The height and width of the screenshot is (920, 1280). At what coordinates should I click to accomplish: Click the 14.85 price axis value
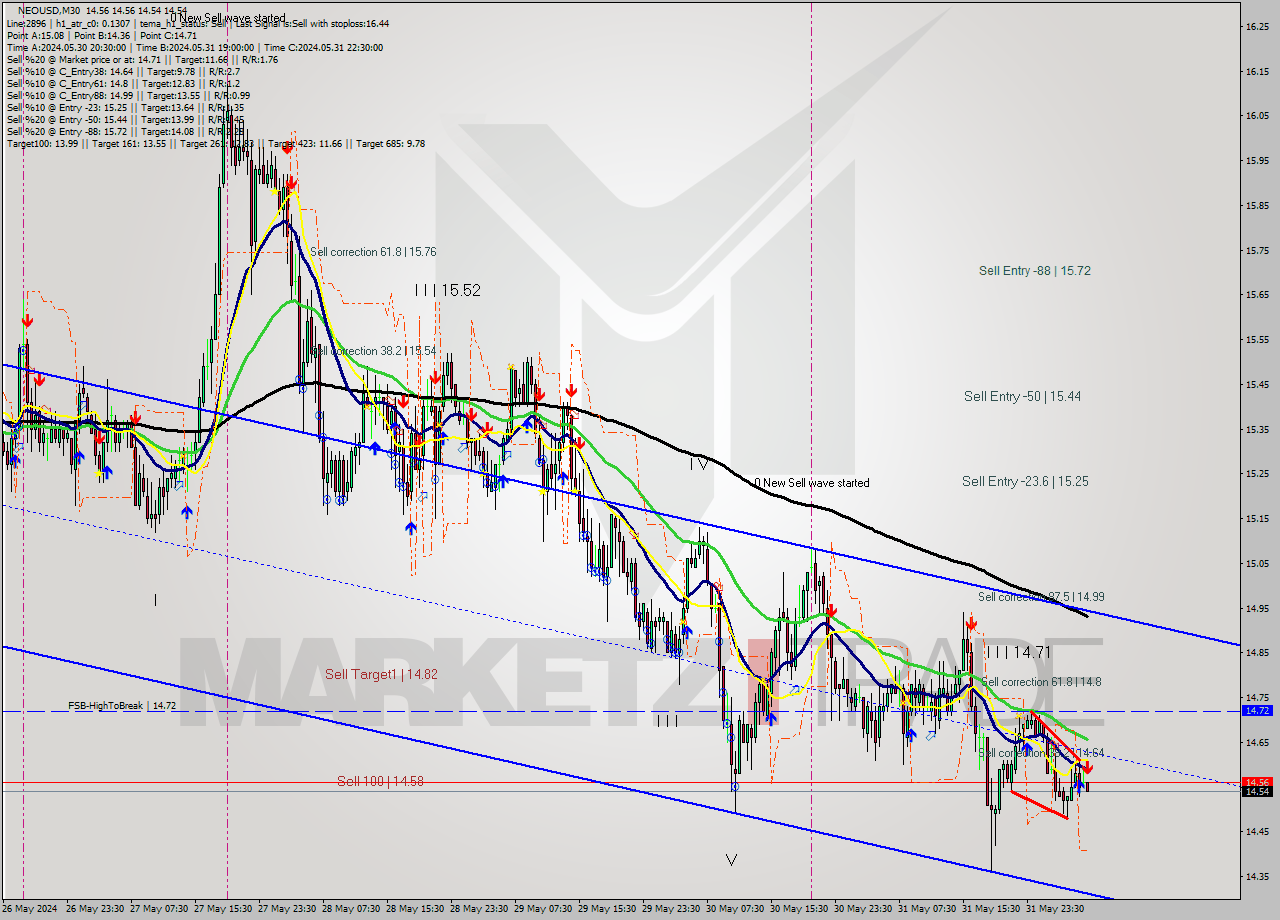pos(1258,653)
